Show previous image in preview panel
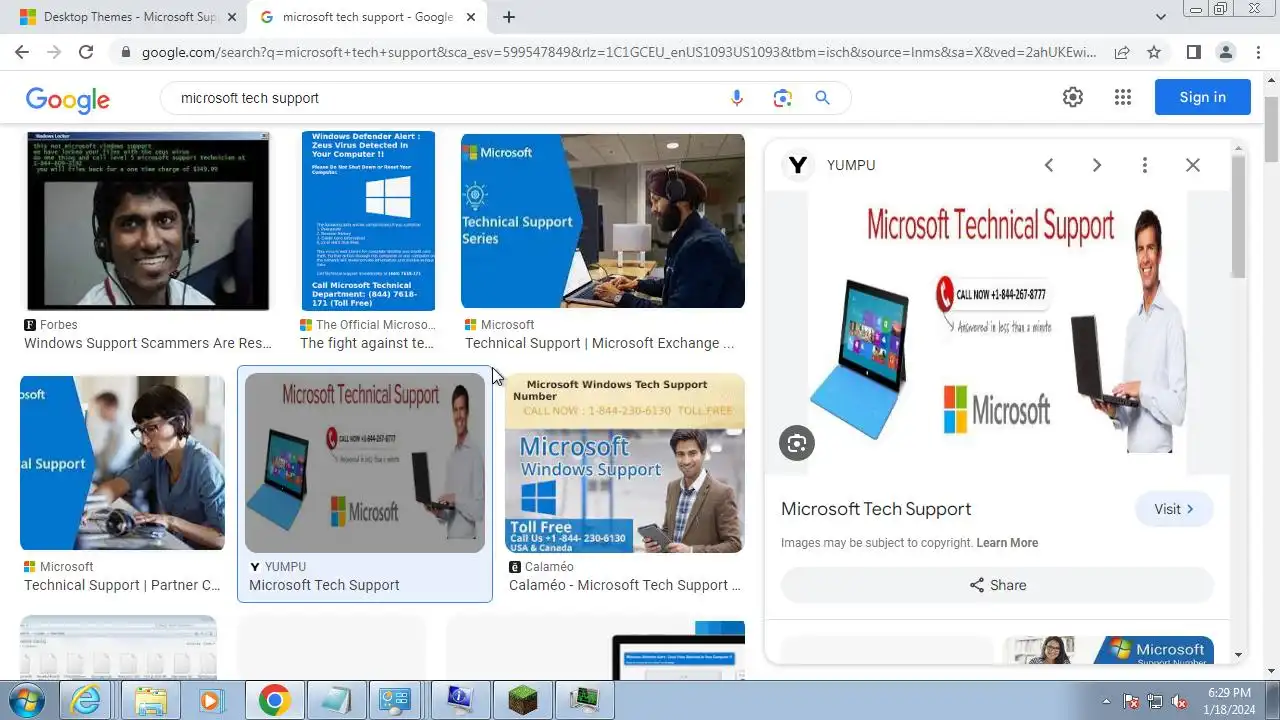The width and height of the screenshot is (1280, 720). tap(1049, 165)
